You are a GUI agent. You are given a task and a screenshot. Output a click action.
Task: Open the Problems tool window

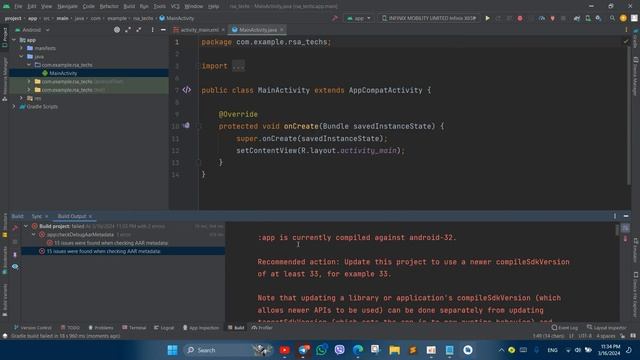click(x=101, y=327)
